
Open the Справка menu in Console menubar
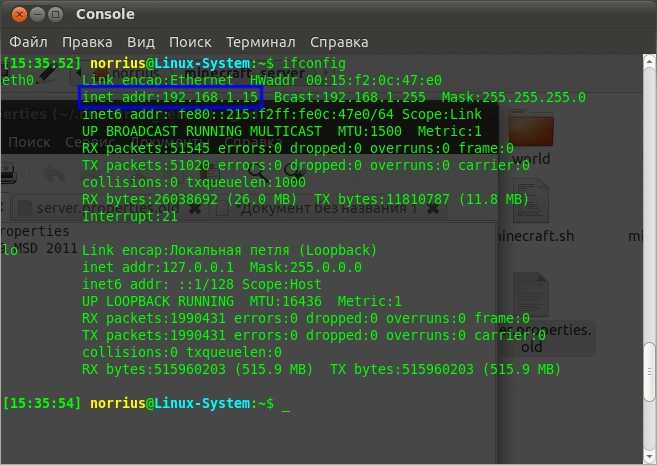(x=339, y=42)
